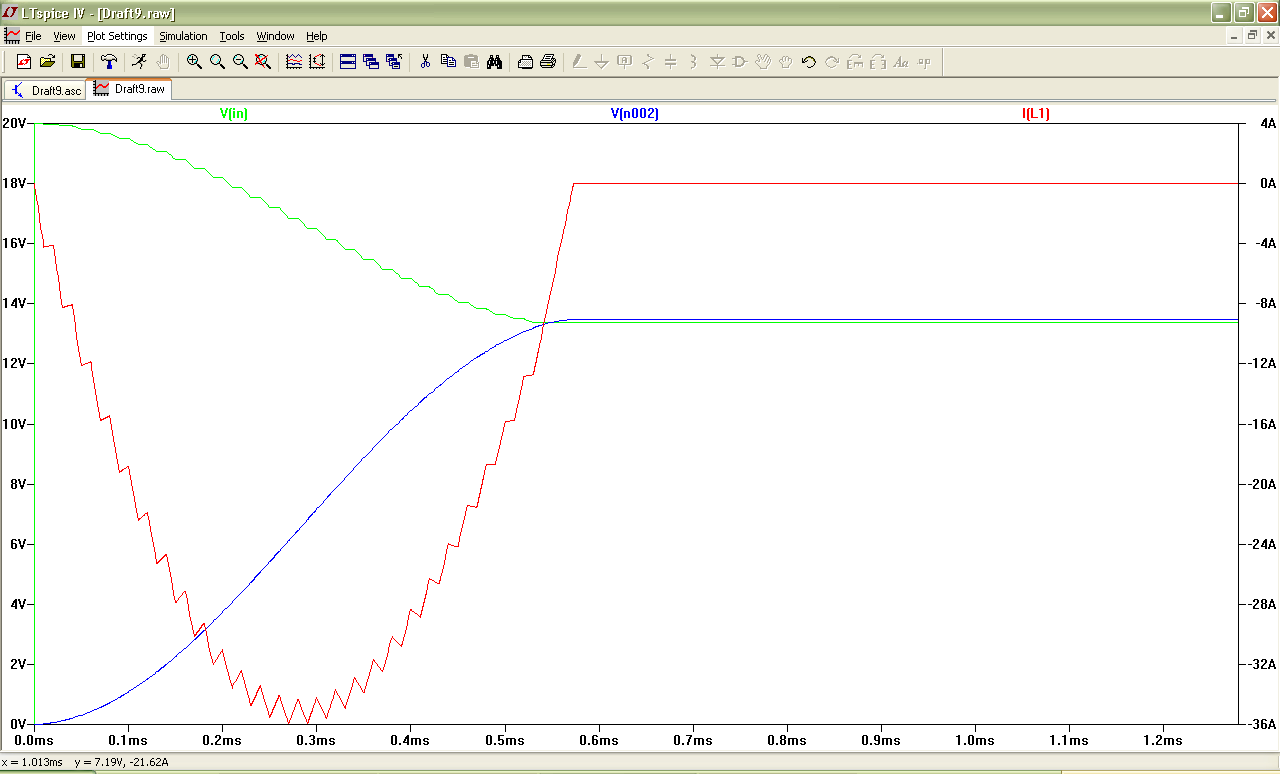Click the Mirror component icon
The width and height of the screenshot is (1280, 774).
click(878, 62)
